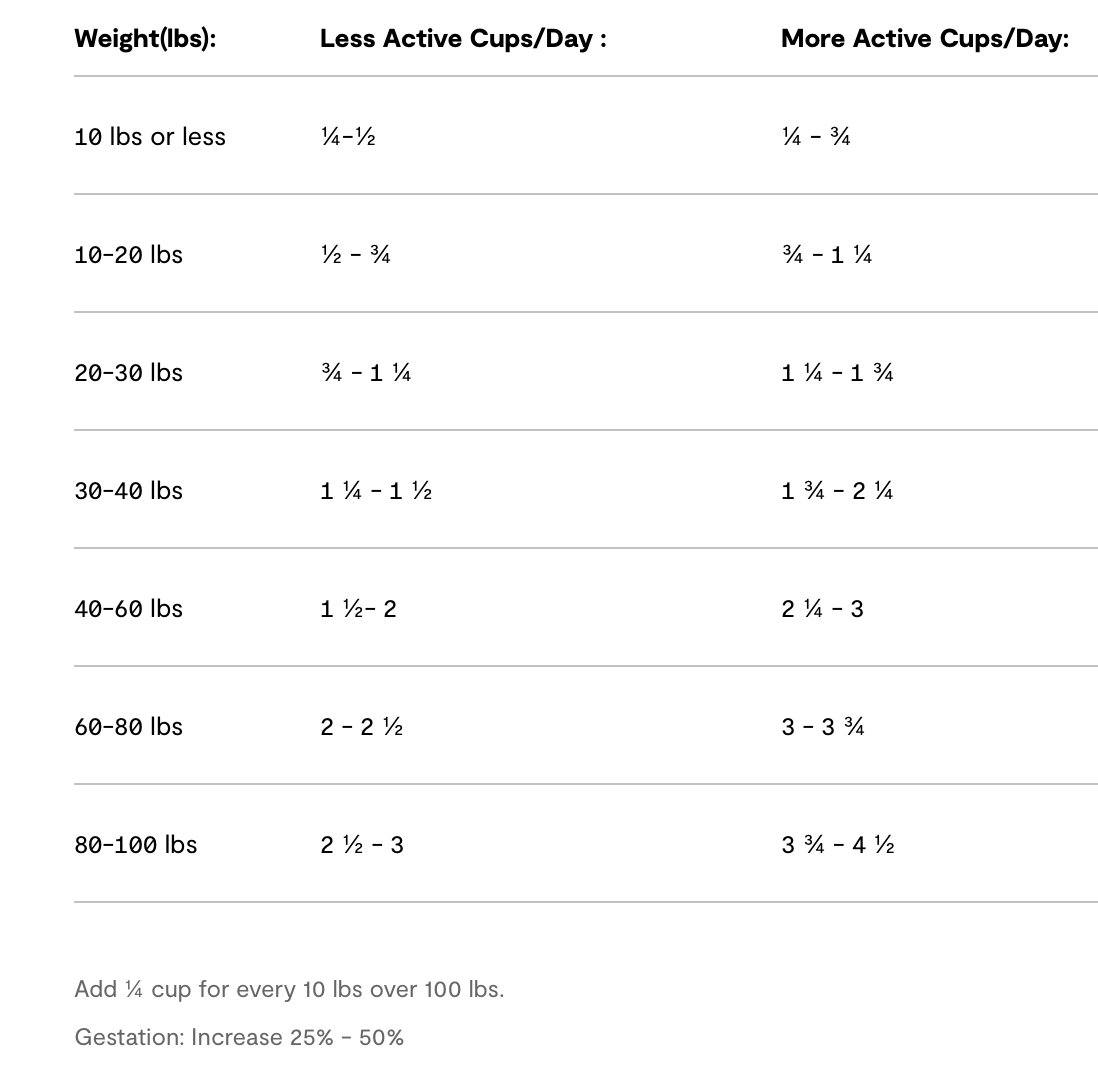This screenshot has height=1070, width=1098.
Task: Select the more active "3 ¾ - 4 ½" value
Action: (x=838, y=845)
